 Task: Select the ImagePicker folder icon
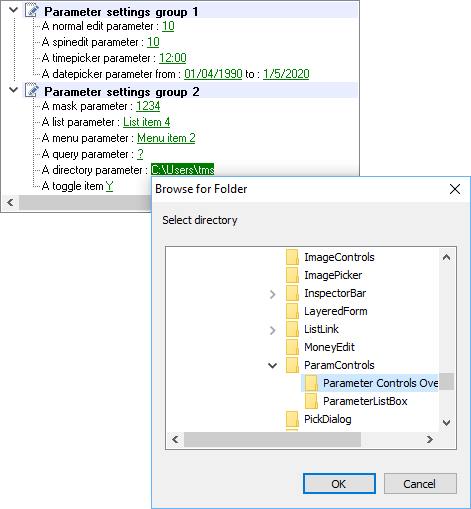coord(292,275)
